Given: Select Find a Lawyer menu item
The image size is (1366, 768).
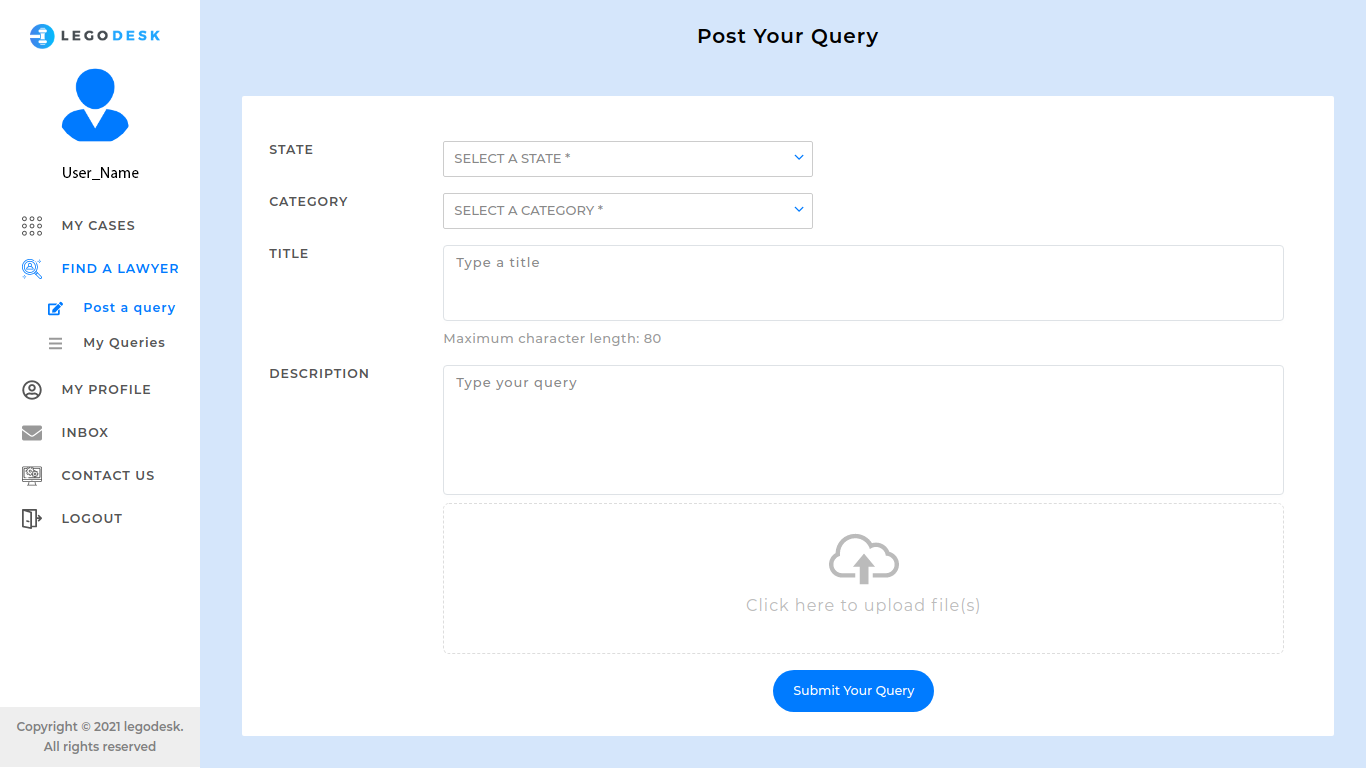Looking at the screenshot, I should (120, 269).
